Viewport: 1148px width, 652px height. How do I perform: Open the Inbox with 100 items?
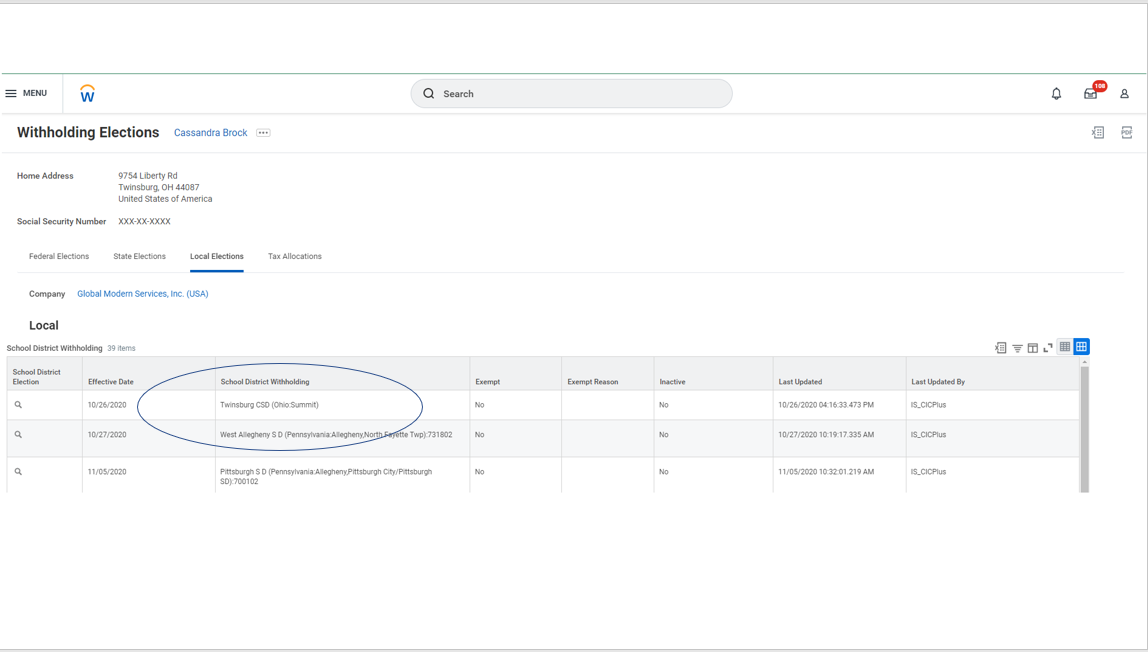coord(1090,93)
